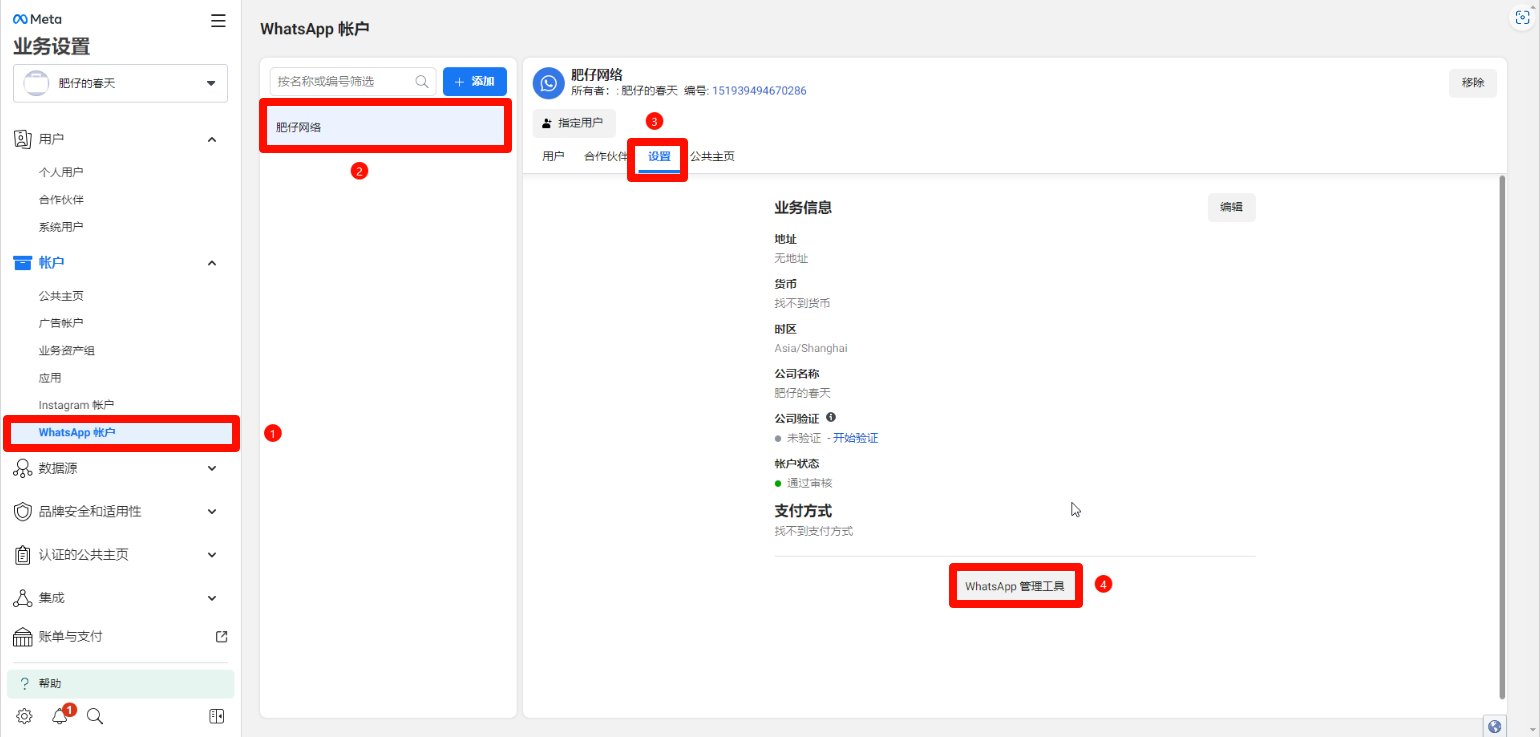Open 个人用户 in the sidebar
The height and width of the screenshot is (737, 1540).
coord(61,172)
